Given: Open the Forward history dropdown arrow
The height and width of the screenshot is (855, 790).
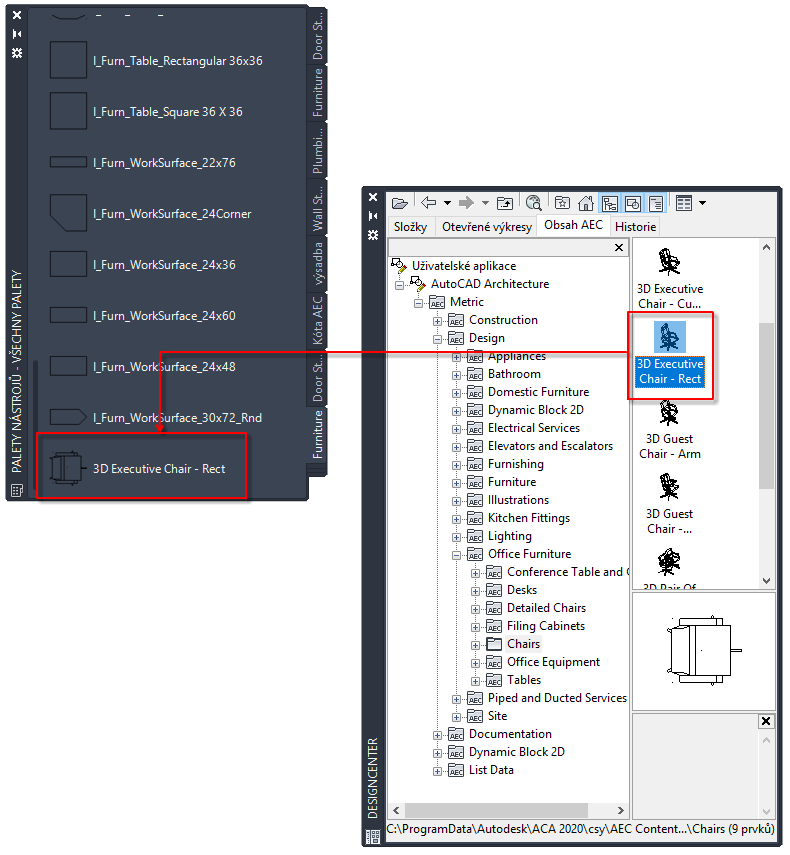Looking at the screenshot, I should point(485,203).
